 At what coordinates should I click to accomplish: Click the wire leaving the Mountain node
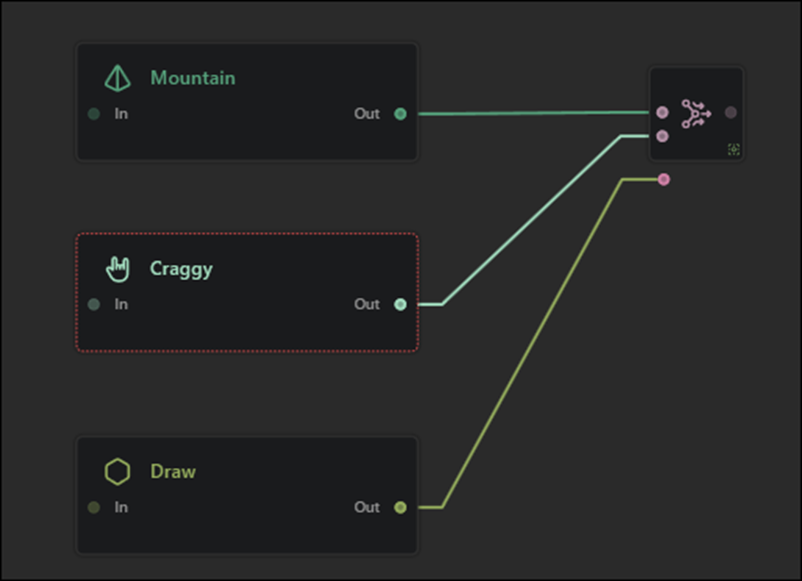click(530, 114)
